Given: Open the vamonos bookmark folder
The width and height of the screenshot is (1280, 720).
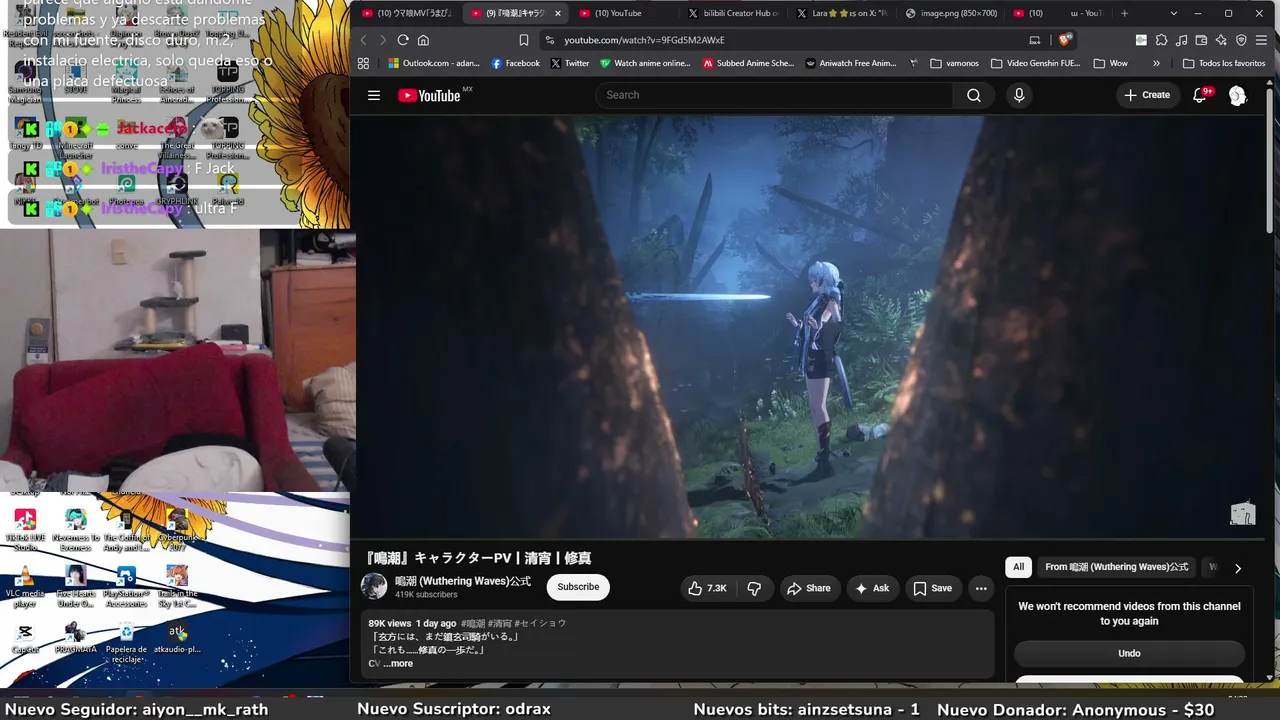Looking at the screenshot, I should [x=955, y=63].
